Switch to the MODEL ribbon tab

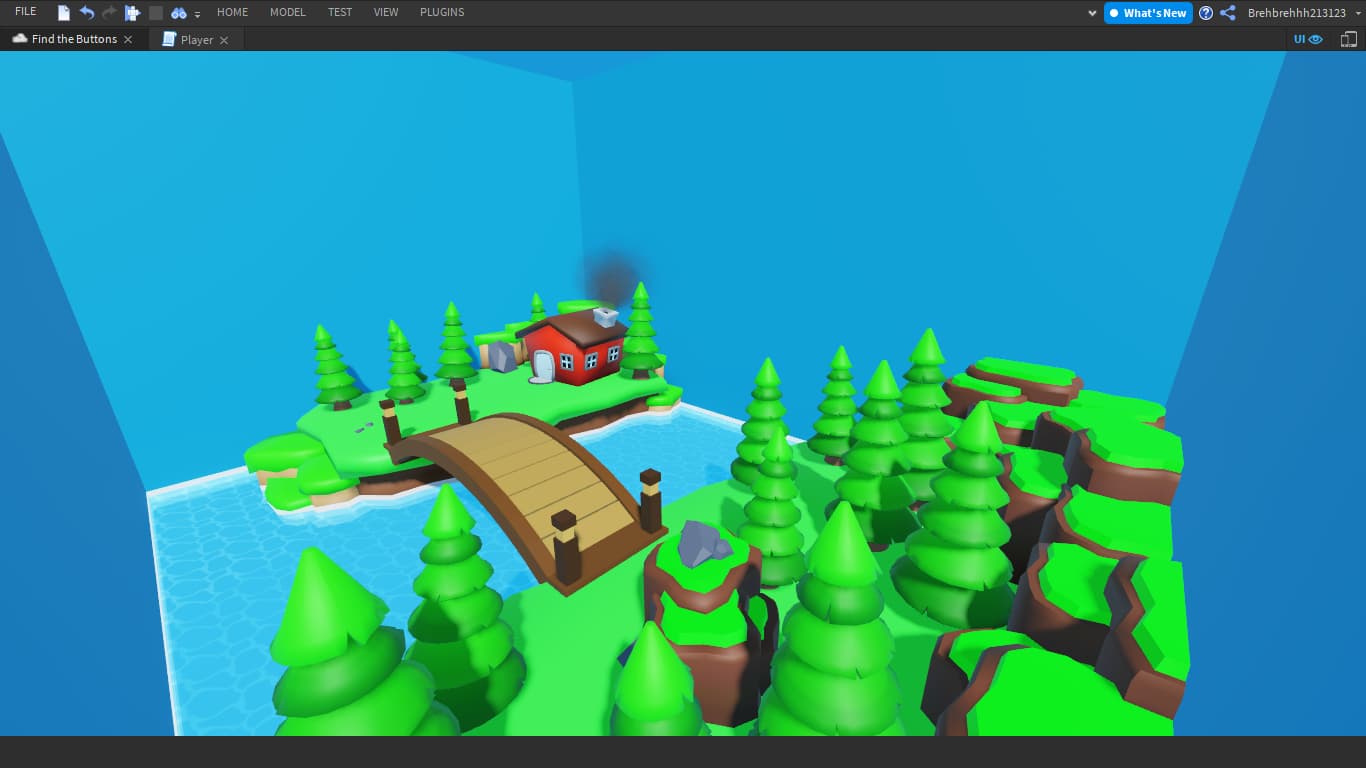click(x=288, y=12)
